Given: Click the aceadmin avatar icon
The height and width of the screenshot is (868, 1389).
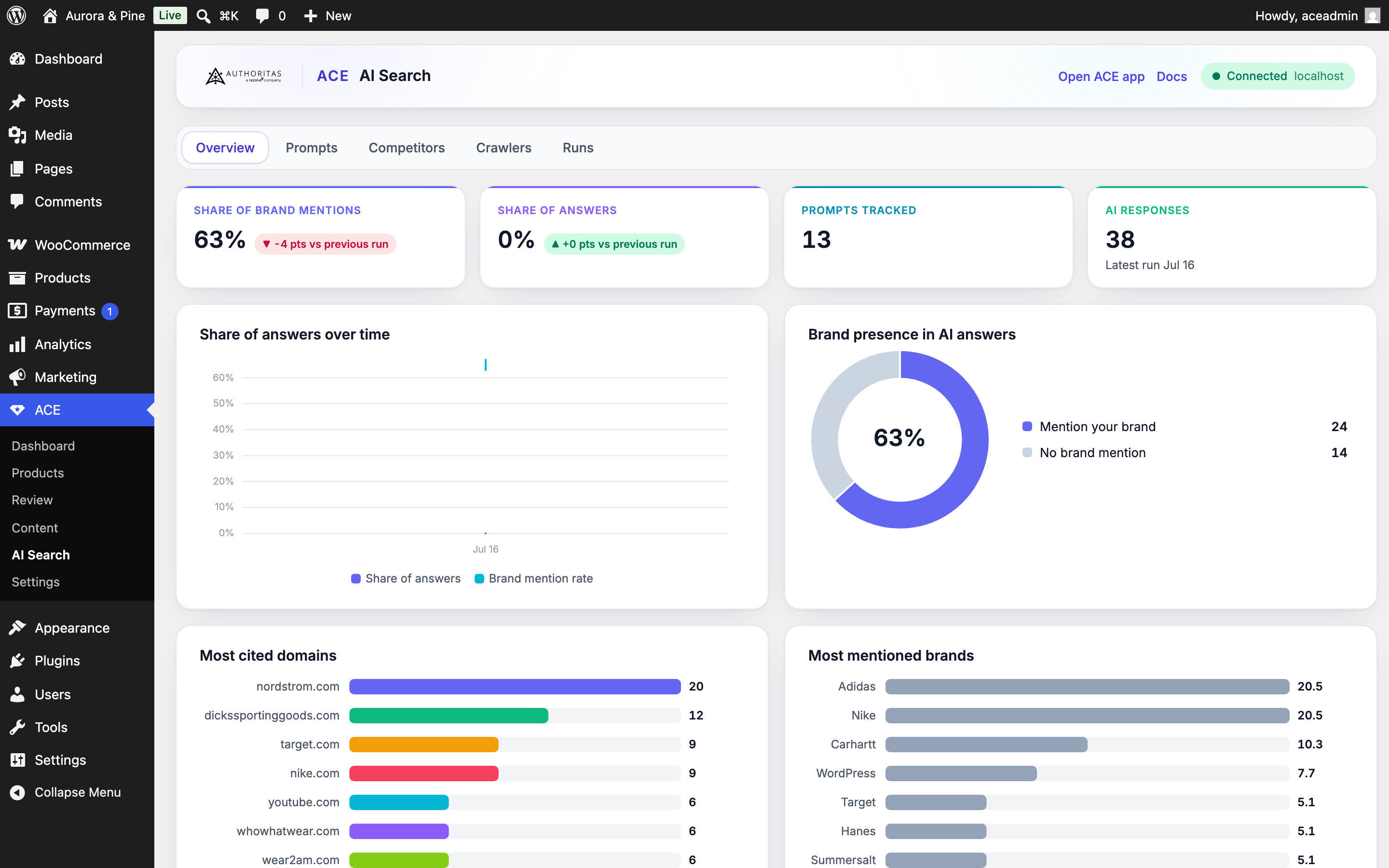Looking at the screenshot, I should pos(1372,15).
